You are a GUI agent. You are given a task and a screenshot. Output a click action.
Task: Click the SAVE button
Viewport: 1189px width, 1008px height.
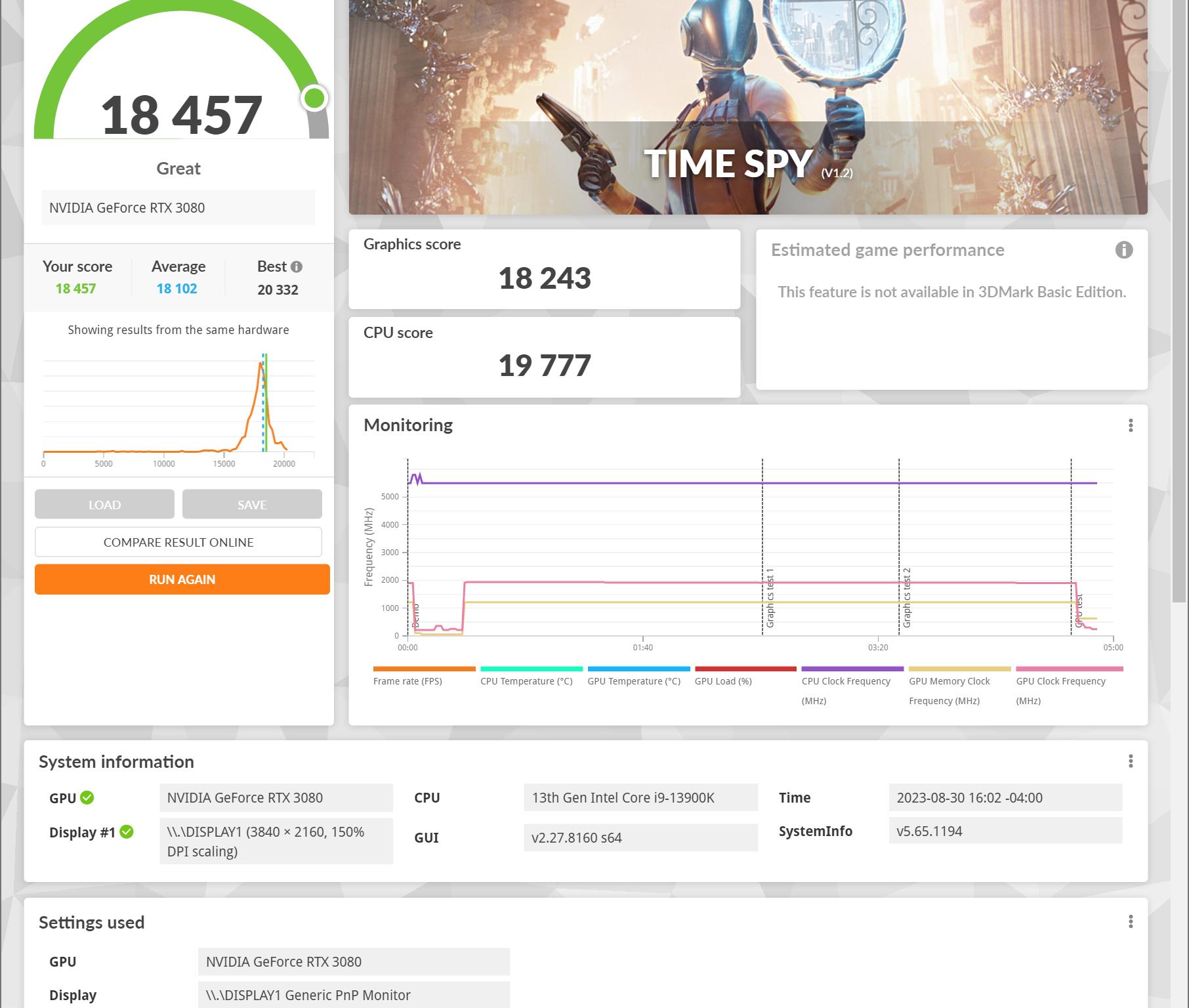point(252,504)
